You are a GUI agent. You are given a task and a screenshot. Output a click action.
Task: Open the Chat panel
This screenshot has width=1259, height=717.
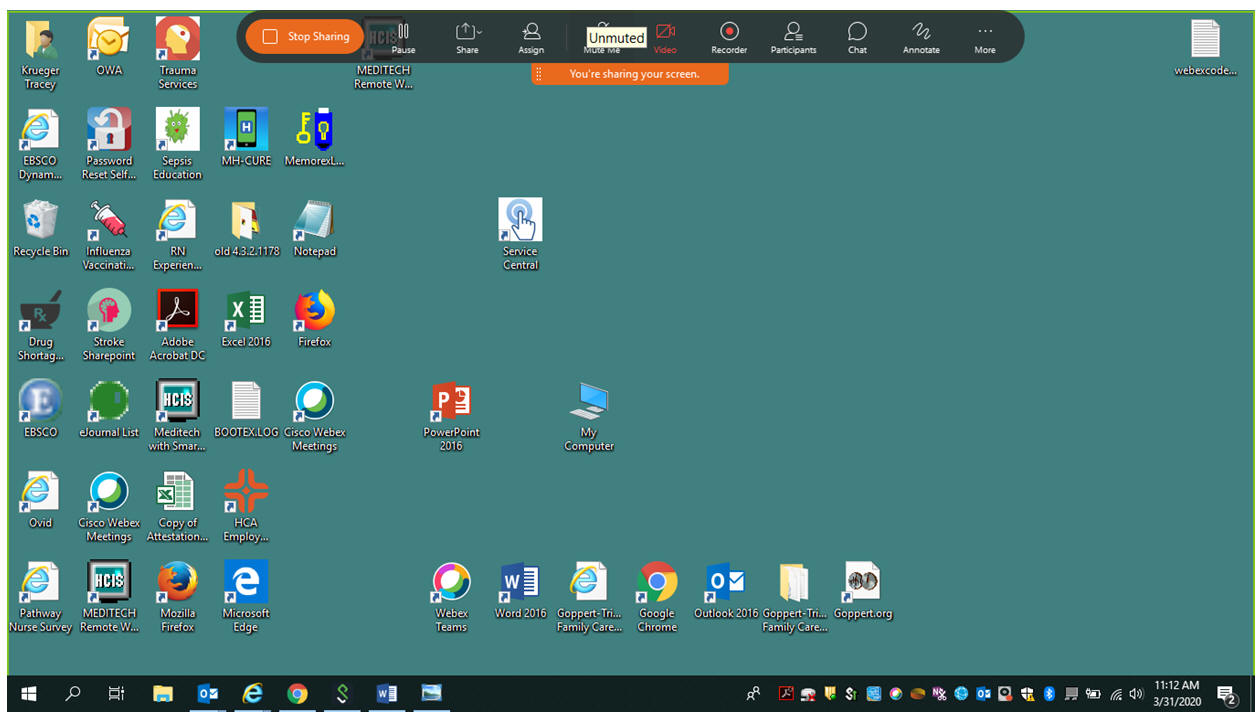click(857, 37)
